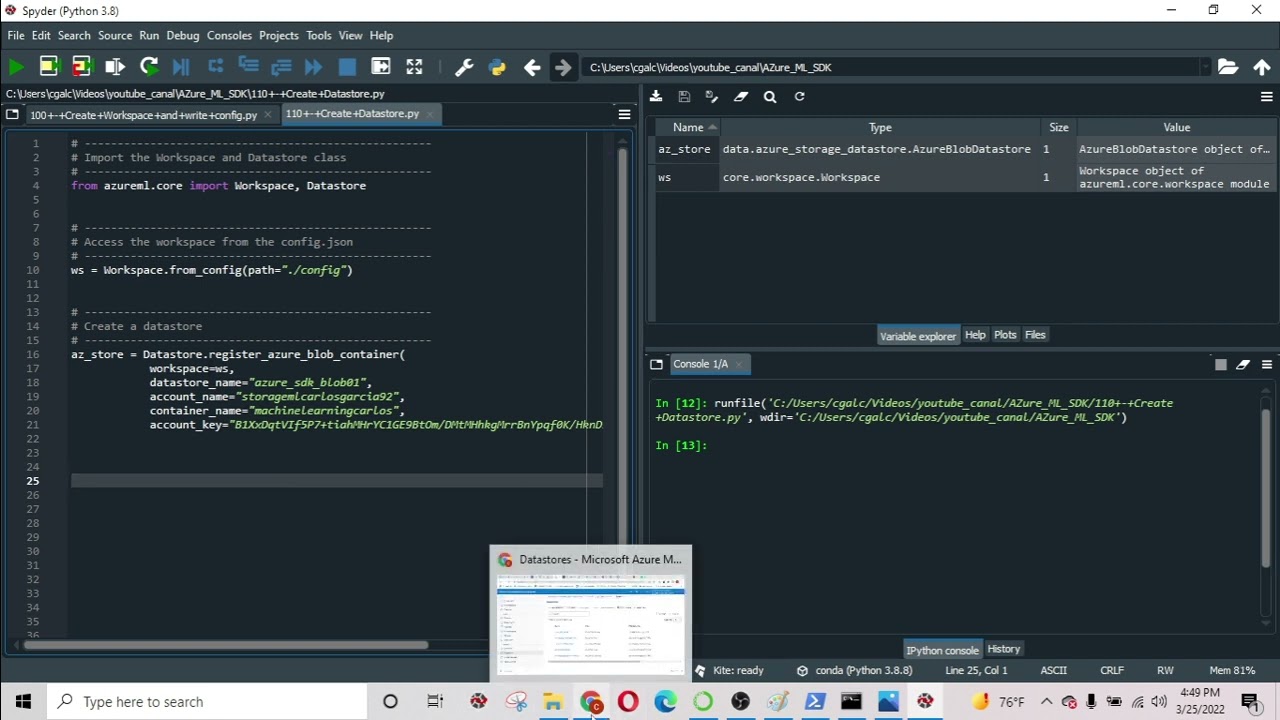
Task: Click conda (Python 3.8.8) status entry
Action: [x=854, y=670]
